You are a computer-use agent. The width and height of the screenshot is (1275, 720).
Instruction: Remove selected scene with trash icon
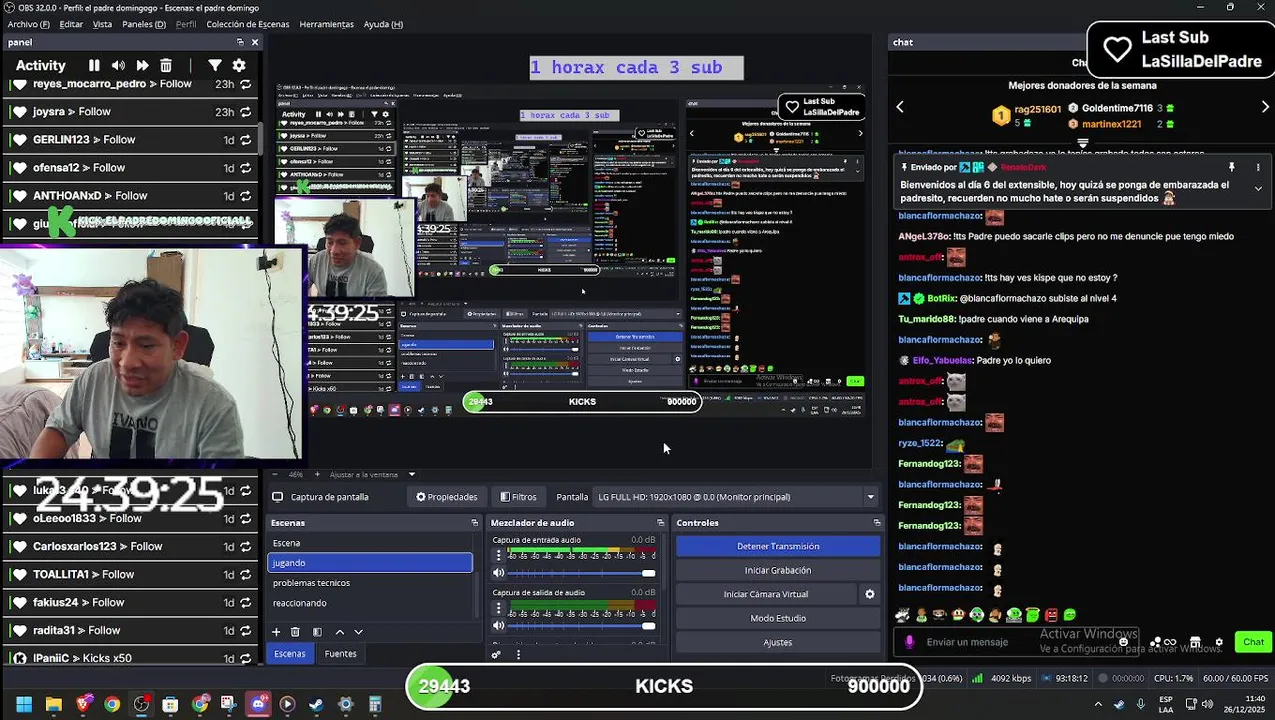(x=295, y=632)
